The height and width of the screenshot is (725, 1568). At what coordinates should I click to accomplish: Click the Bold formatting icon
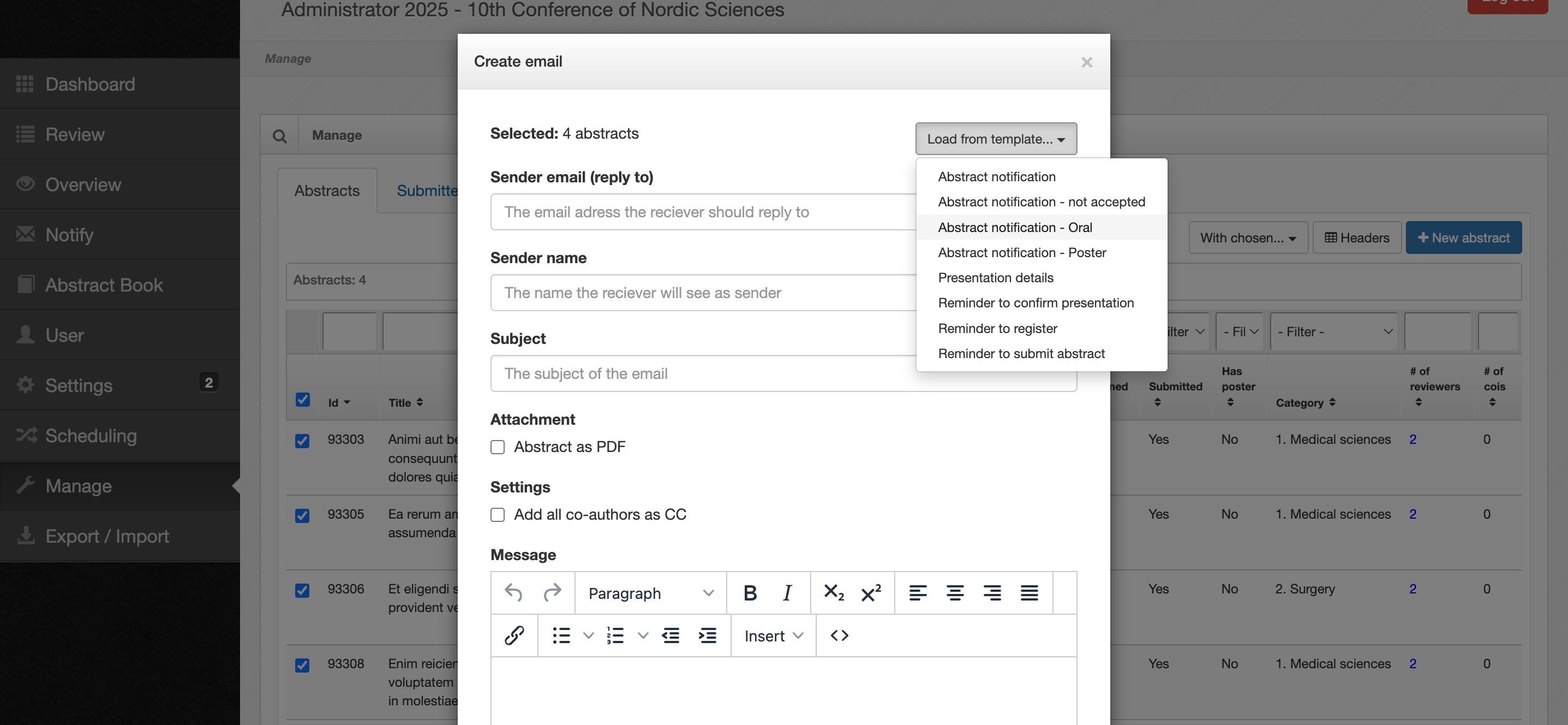750,593
